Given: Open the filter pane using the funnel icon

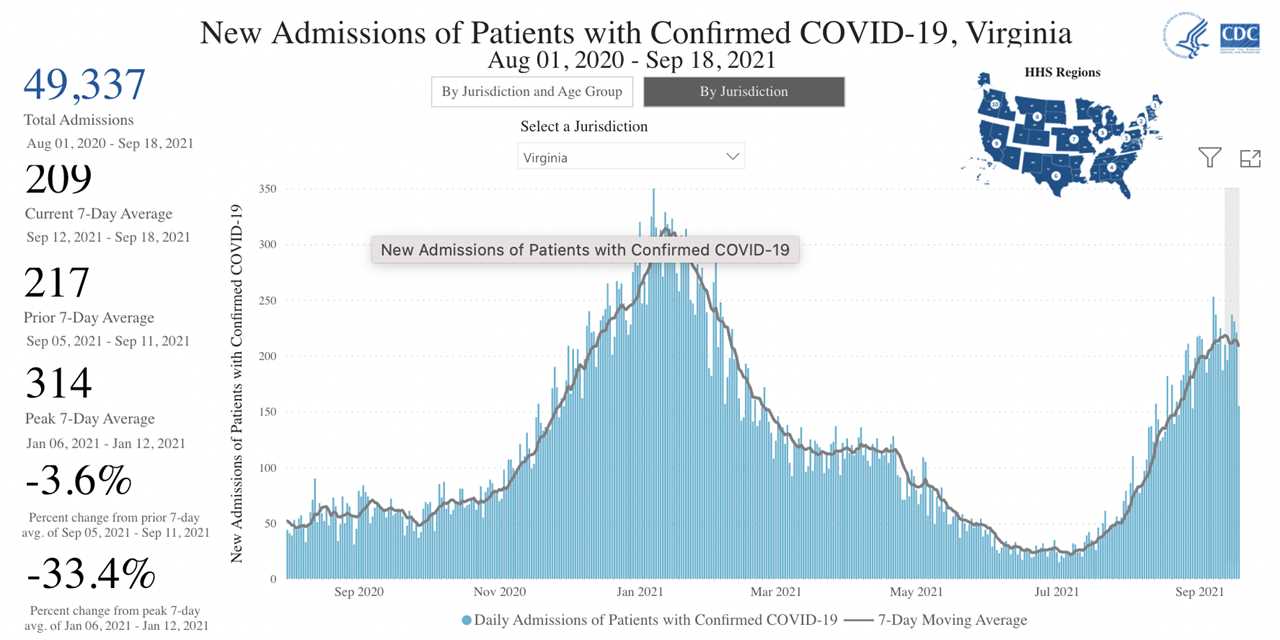Looking at the screenshot, I should click(x=1209, y=158).
